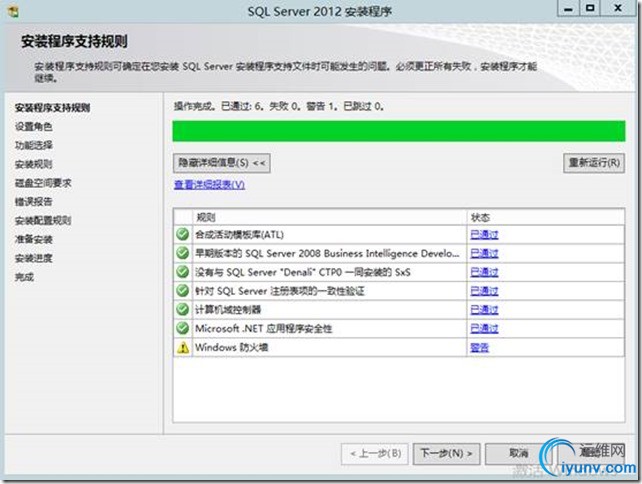Image resolution: width=642 pixels, height=484 pixels.
Task: Click the SQL Server setup icon in the title bar
Action: (x=13, y=11)
